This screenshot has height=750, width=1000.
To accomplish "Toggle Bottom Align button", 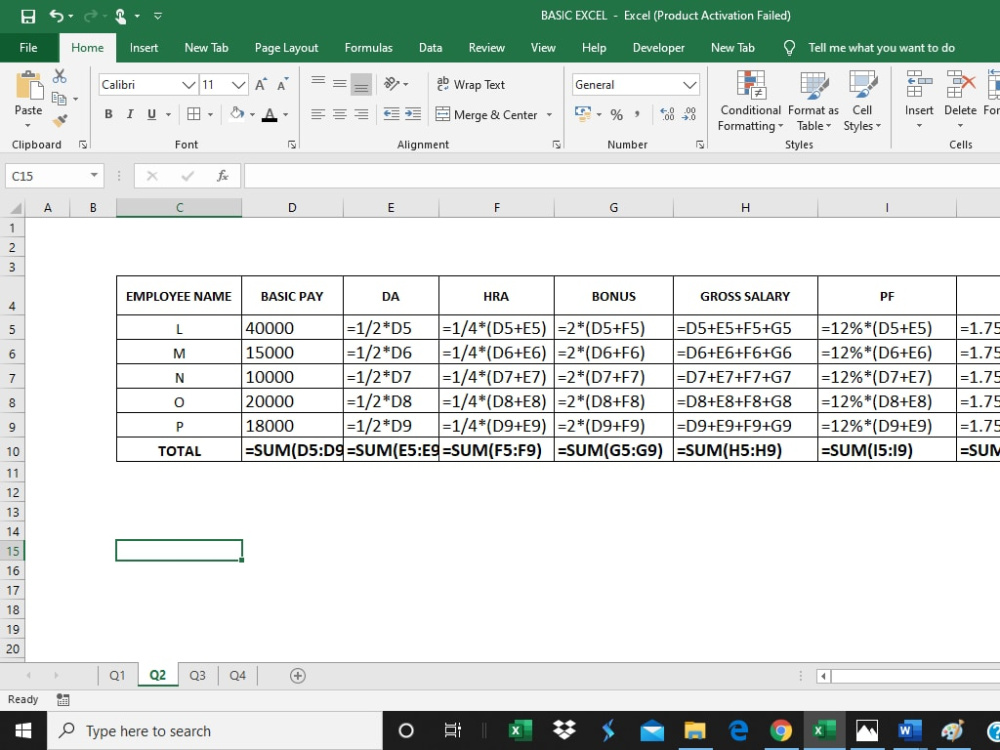I will point(362,85).
